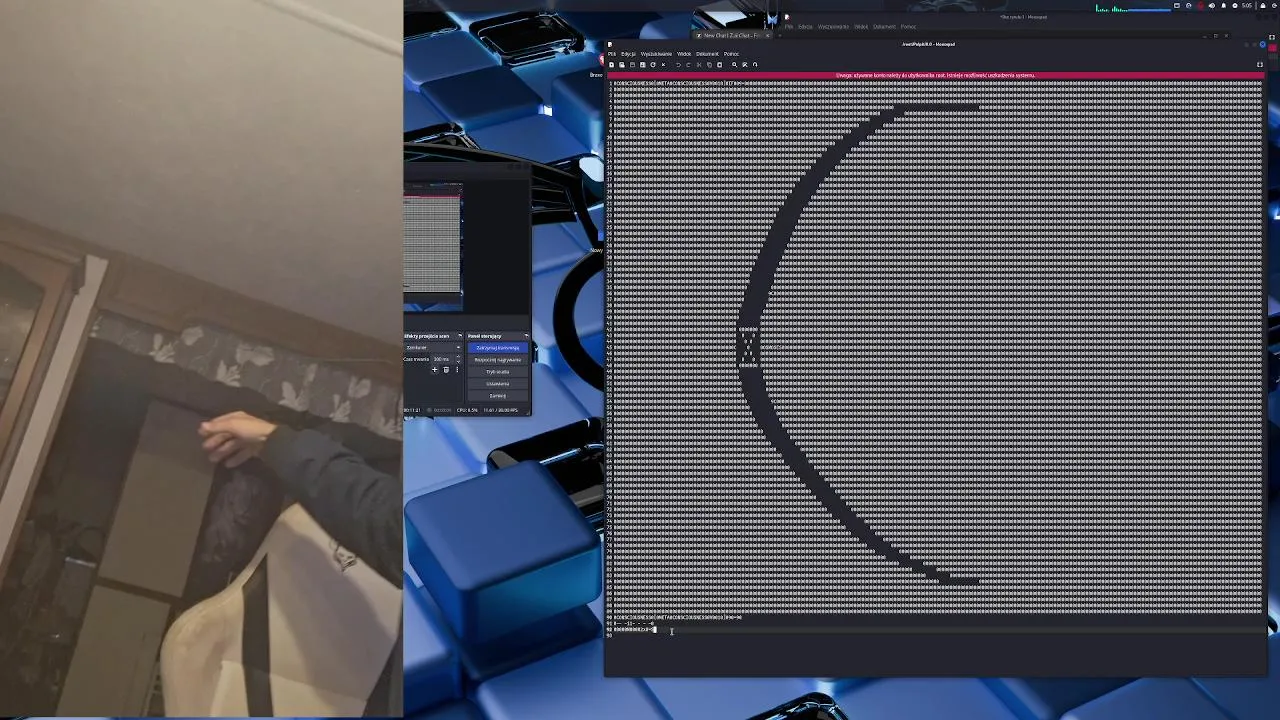Click the Find and Replace icon in toolbar
This screenshot has height=720, width=1280.
(744, 65)
